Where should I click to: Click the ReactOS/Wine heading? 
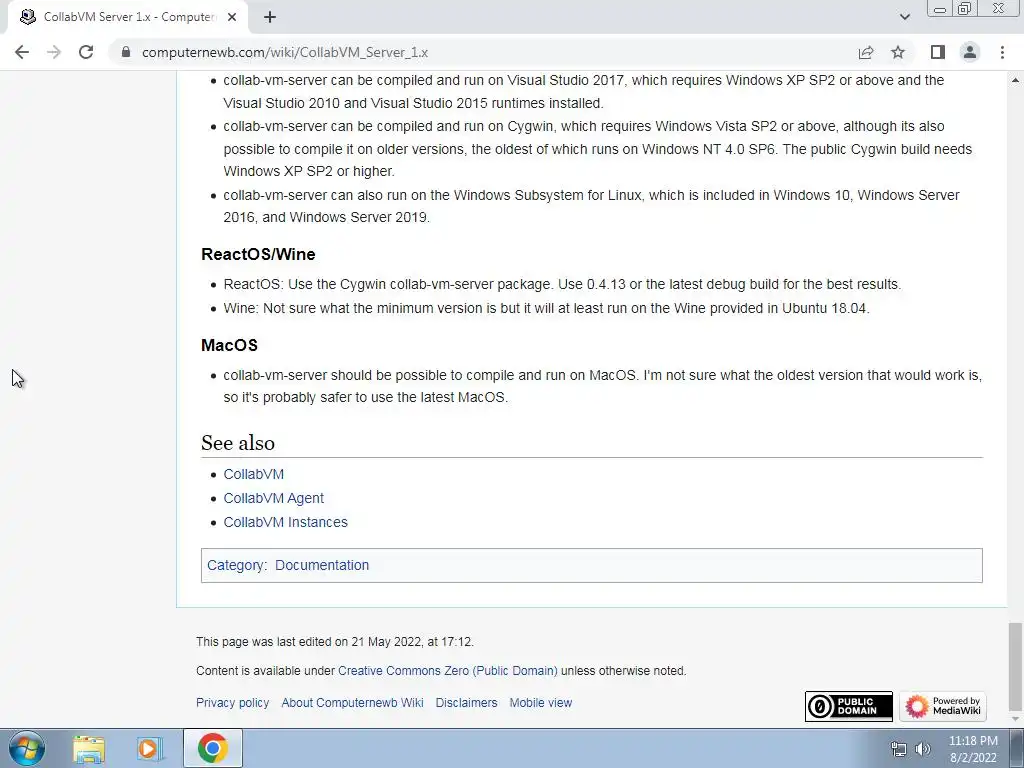(x=258, y=254)
